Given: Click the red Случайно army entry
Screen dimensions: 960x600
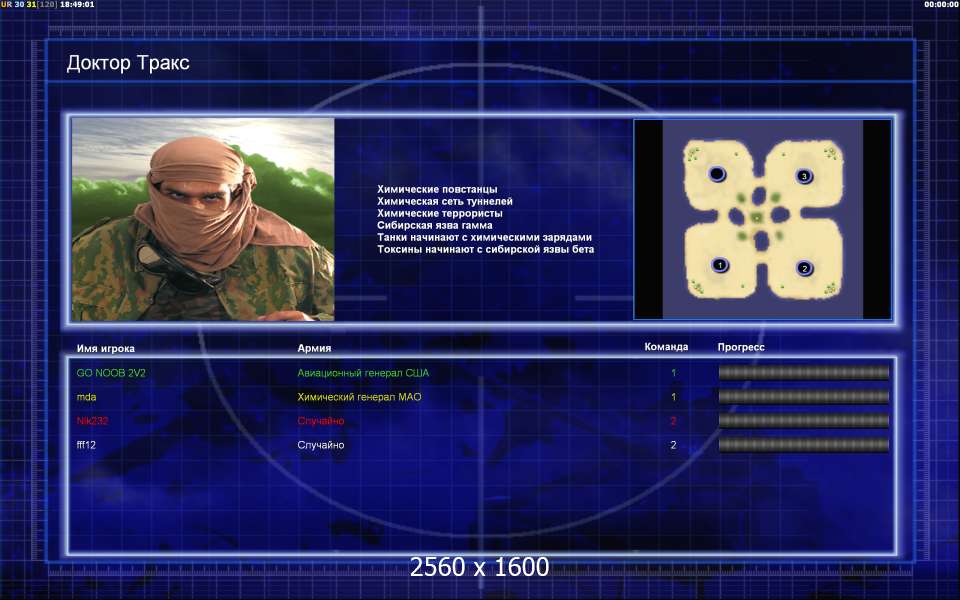Looking at the screenshot, I should [321, 421].
